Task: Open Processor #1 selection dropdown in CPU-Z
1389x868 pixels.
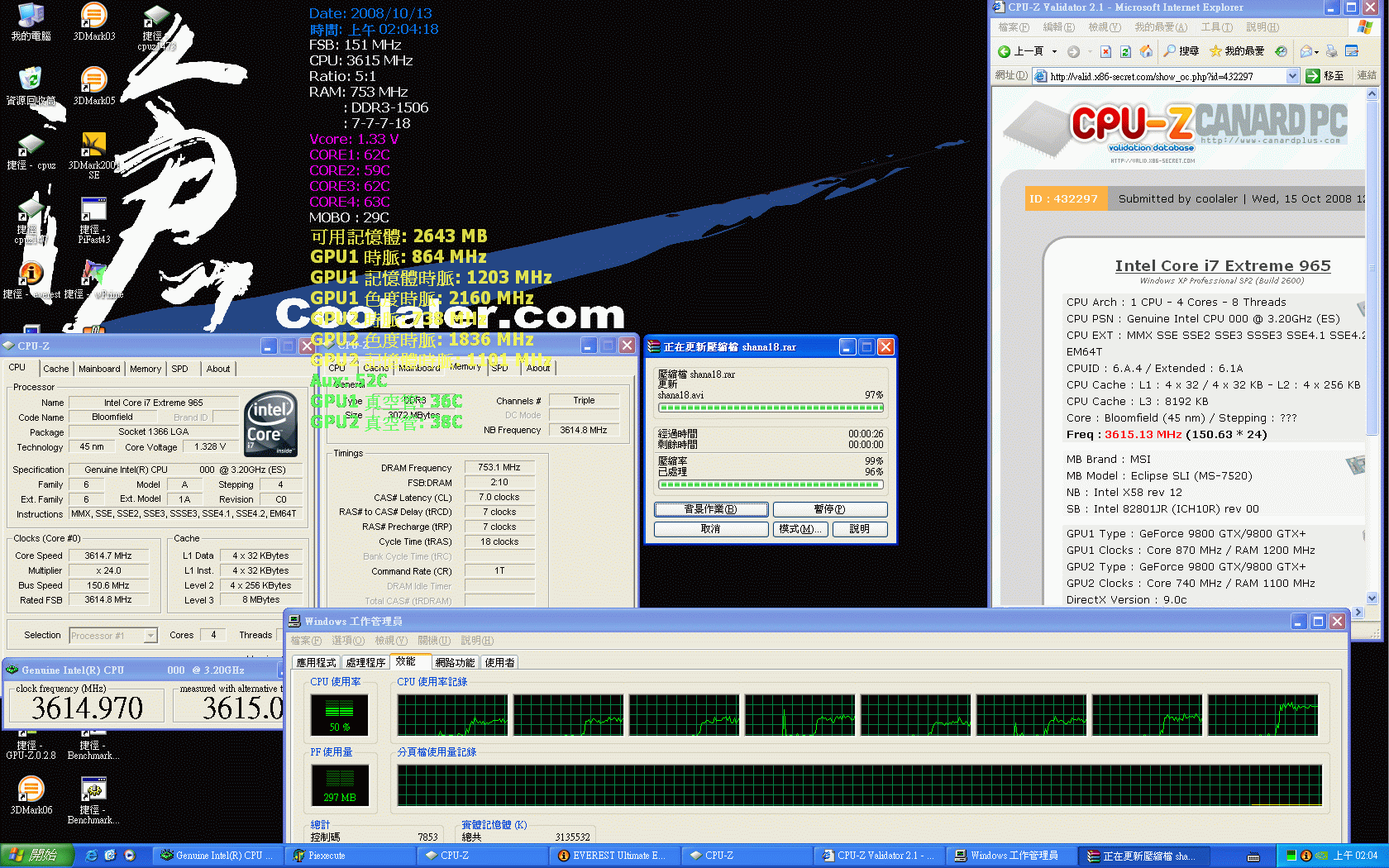Action: tap(150, 635)
